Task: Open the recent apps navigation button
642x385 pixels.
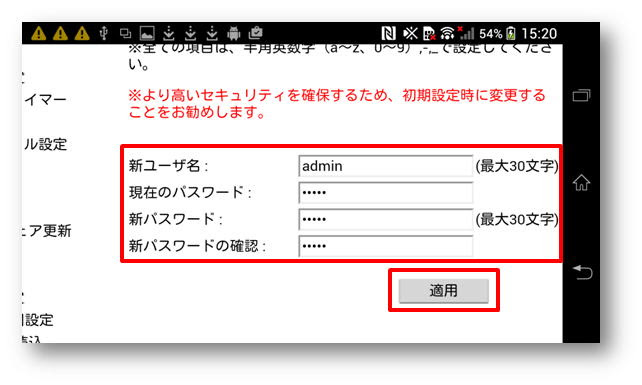Action: coord(581,95)
